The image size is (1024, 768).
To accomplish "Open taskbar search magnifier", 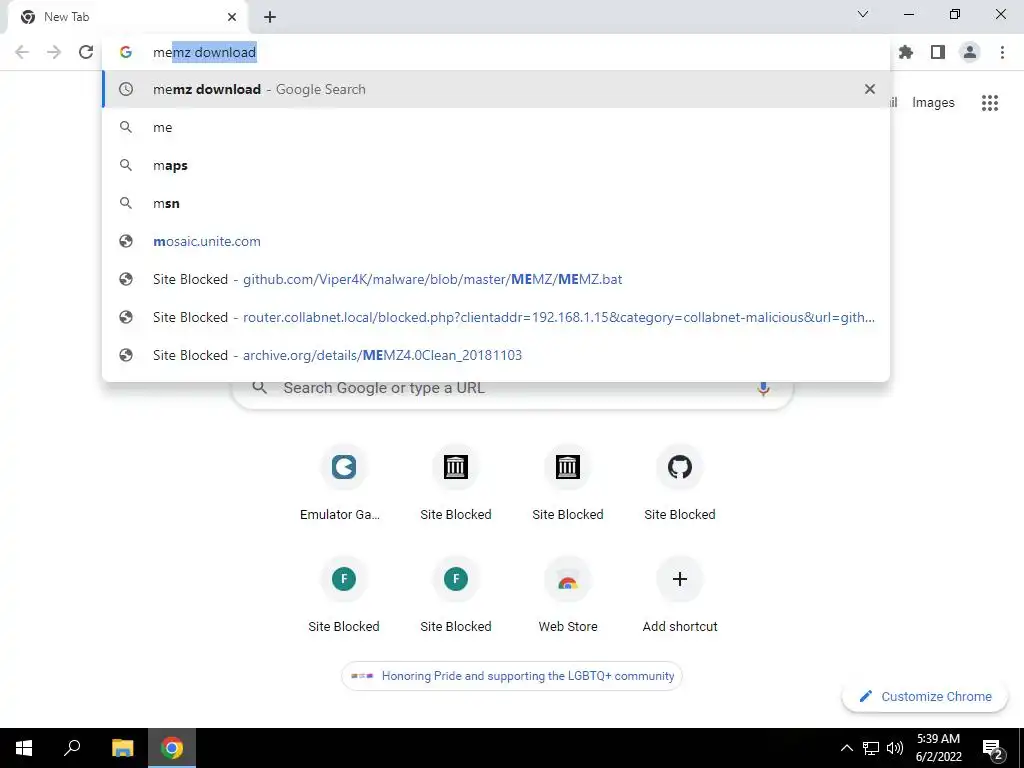I will pos(72,748).
